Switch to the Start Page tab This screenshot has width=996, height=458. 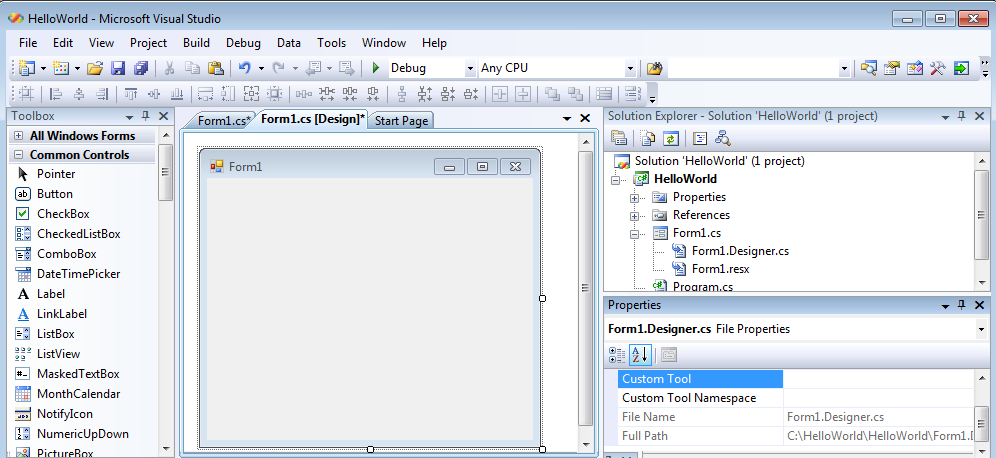[x=401, y=121]
